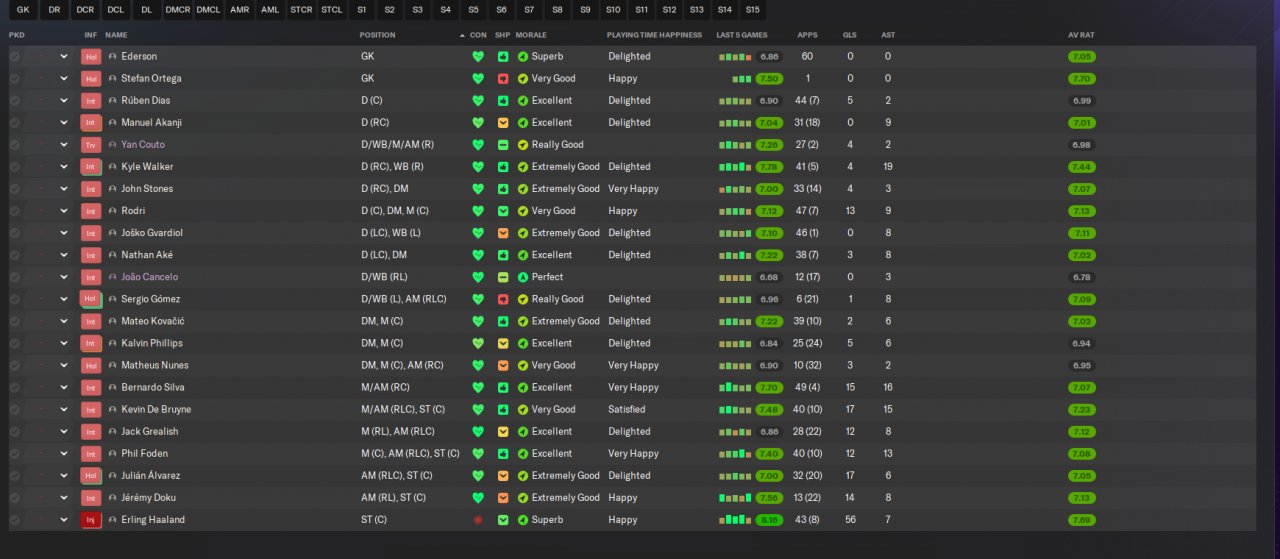Sort by the Morale column header
Image resolution: width=1280 pixels, height=559 pixels.
(531, 35)
